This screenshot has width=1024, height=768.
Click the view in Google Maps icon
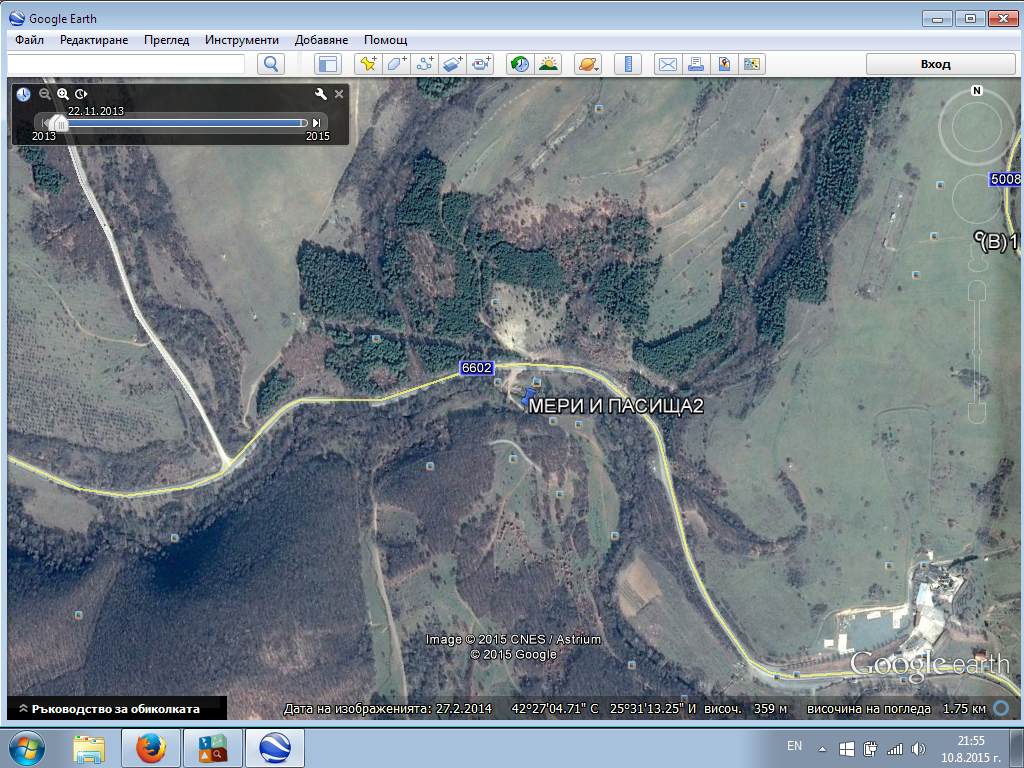click(752, 64)
